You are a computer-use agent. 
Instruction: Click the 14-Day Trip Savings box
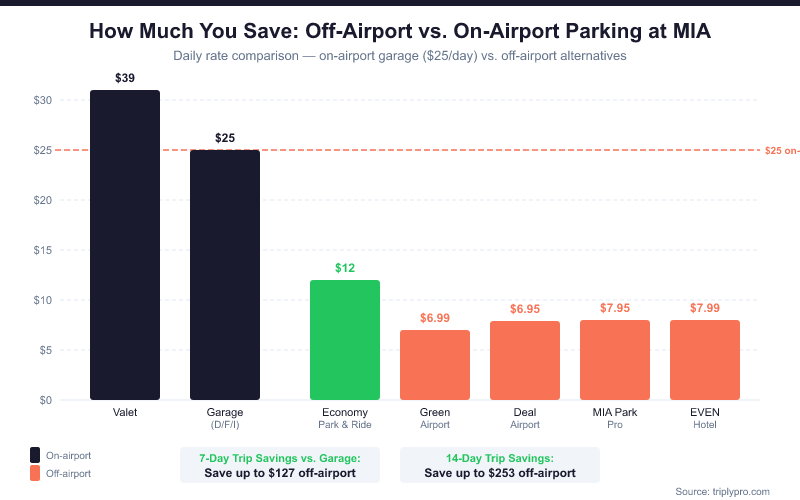coord(500,465)
